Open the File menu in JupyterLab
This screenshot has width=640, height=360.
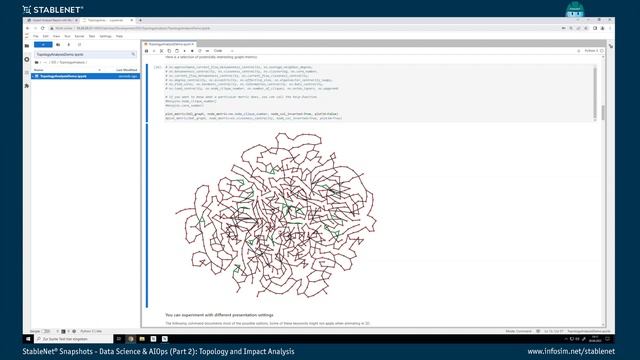click(x=36, y=36)
